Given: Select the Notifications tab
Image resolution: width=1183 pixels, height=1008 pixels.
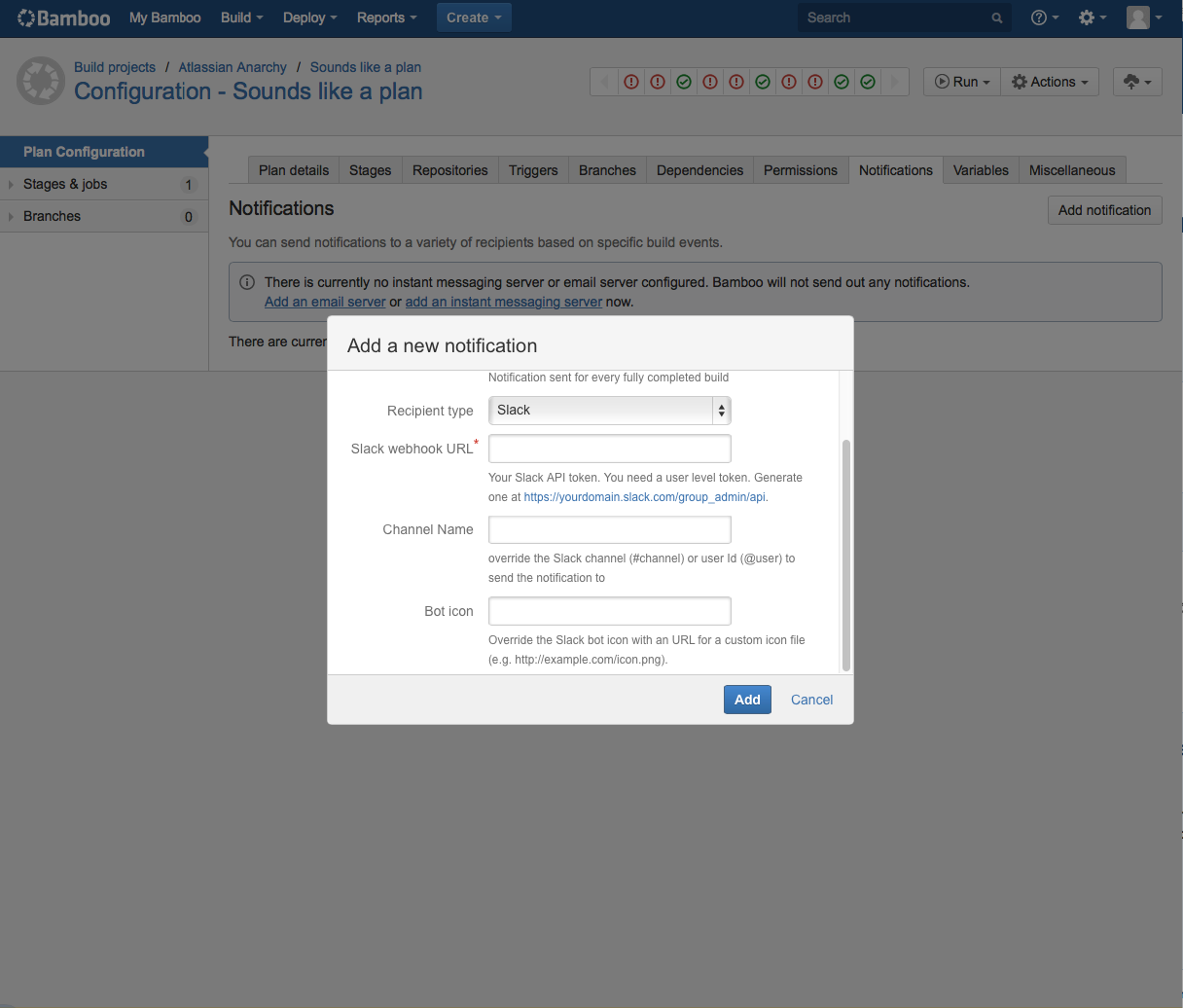Looking at the screenshot, I should pyautogui.click(x=896, y=170).
